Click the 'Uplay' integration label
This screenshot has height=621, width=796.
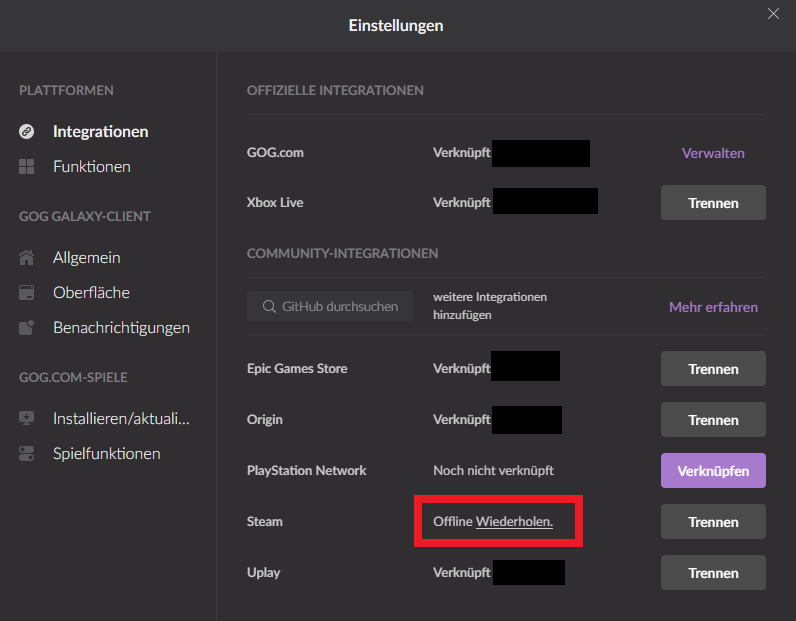[x=263, y=573]
